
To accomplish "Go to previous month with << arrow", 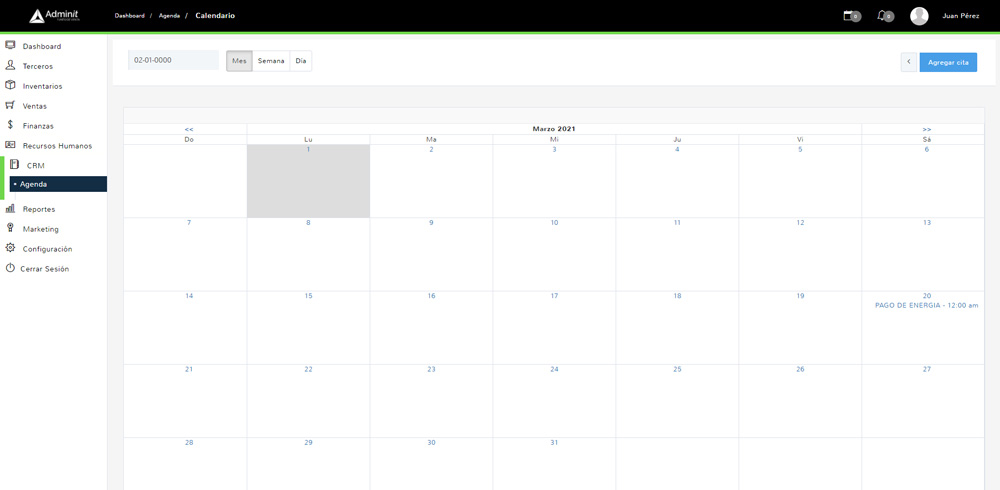I will pyautogui.click(x=189, y=129).
